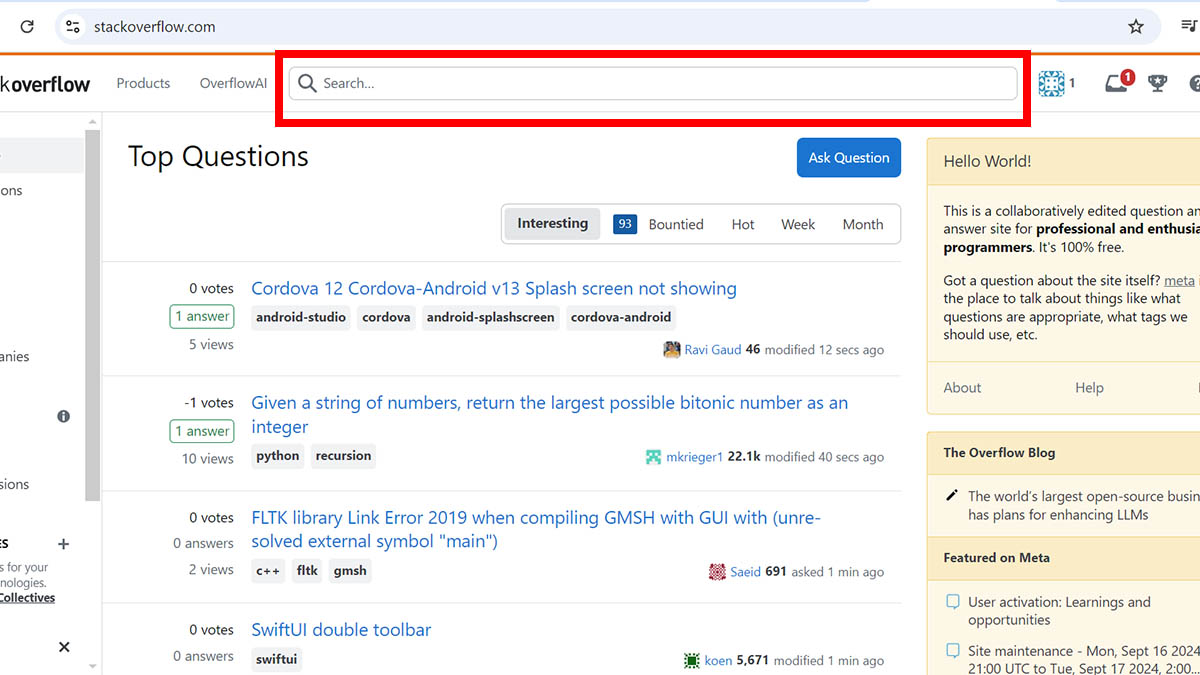This screenshot has height=675, width=1200.
Task: Click the android-studio tag
Action: coord(301,318)
